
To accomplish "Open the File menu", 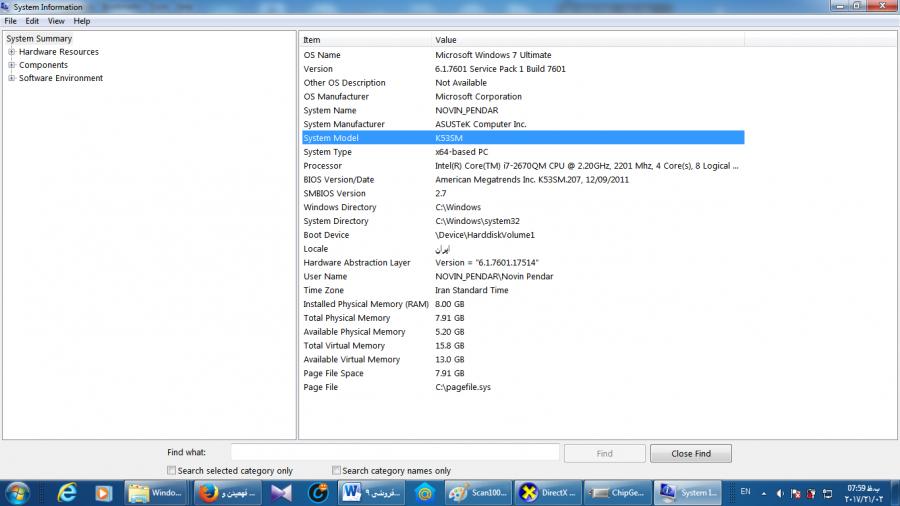I will pos(10,21).
